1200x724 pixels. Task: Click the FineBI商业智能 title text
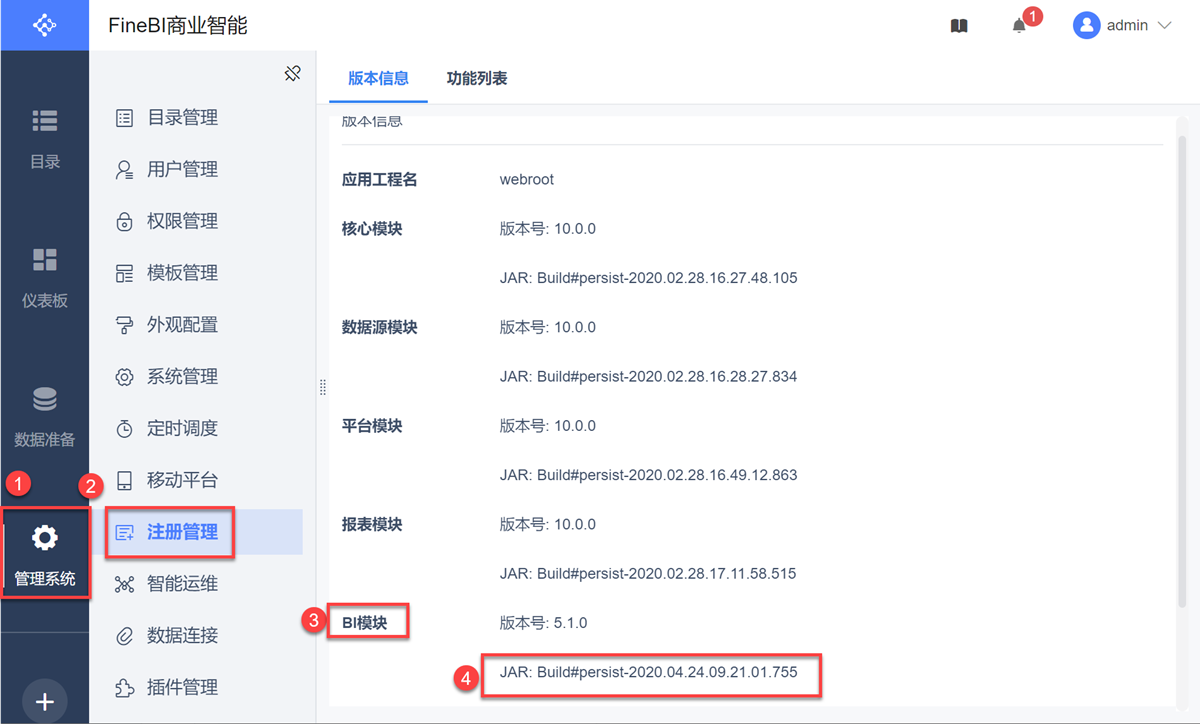click(x=178, y=26)
